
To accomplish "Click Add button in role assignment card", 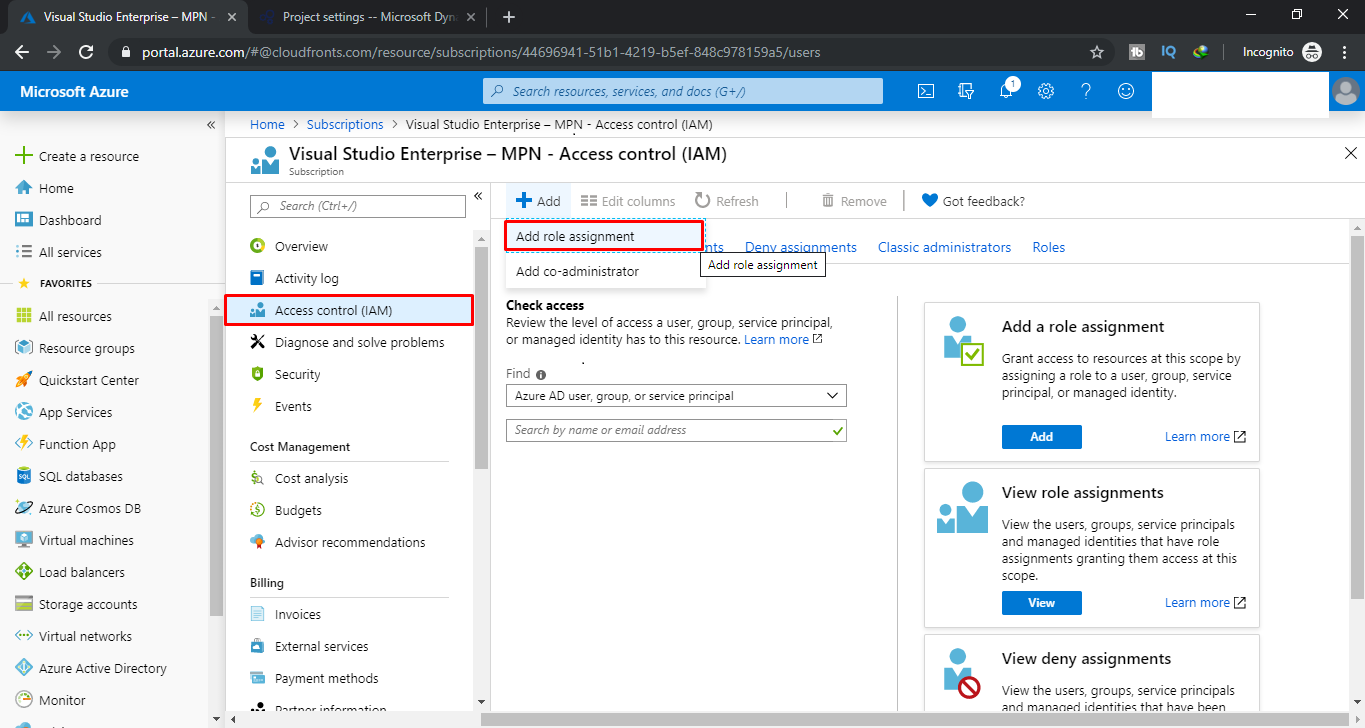I will [1041, 437].
